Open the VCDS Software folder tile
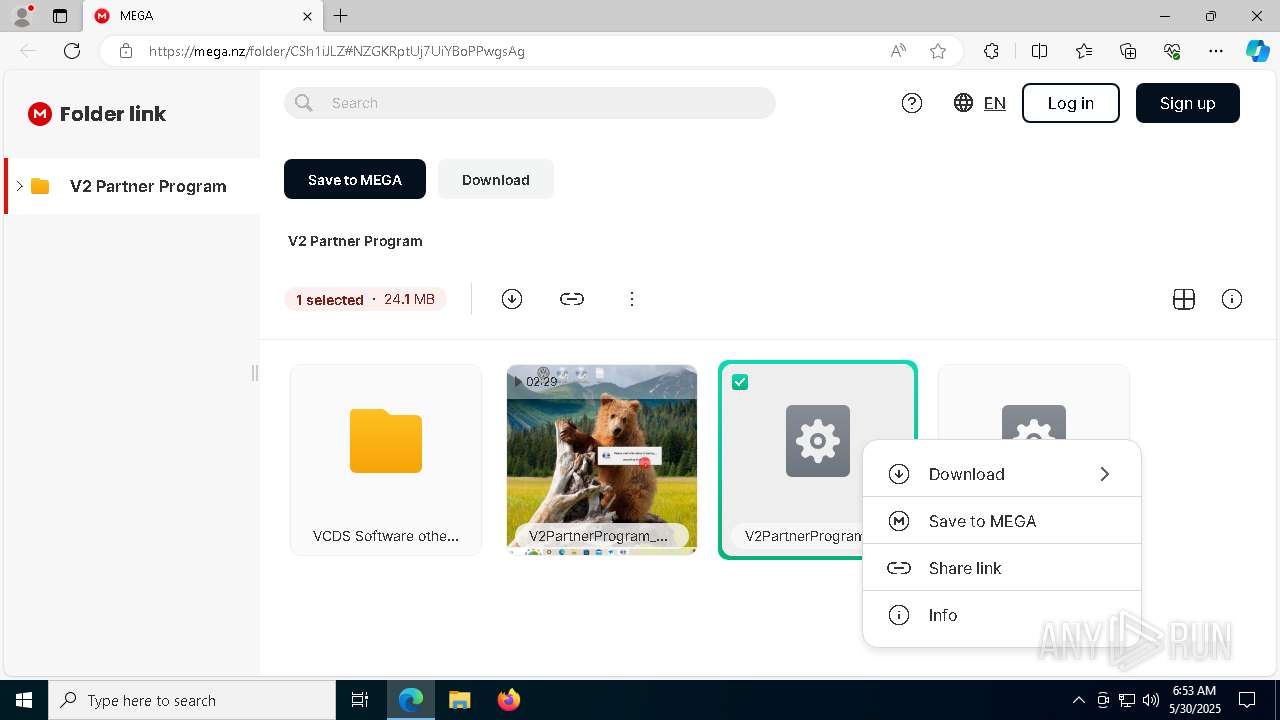 pyautogui.click(x=386, y=460)
